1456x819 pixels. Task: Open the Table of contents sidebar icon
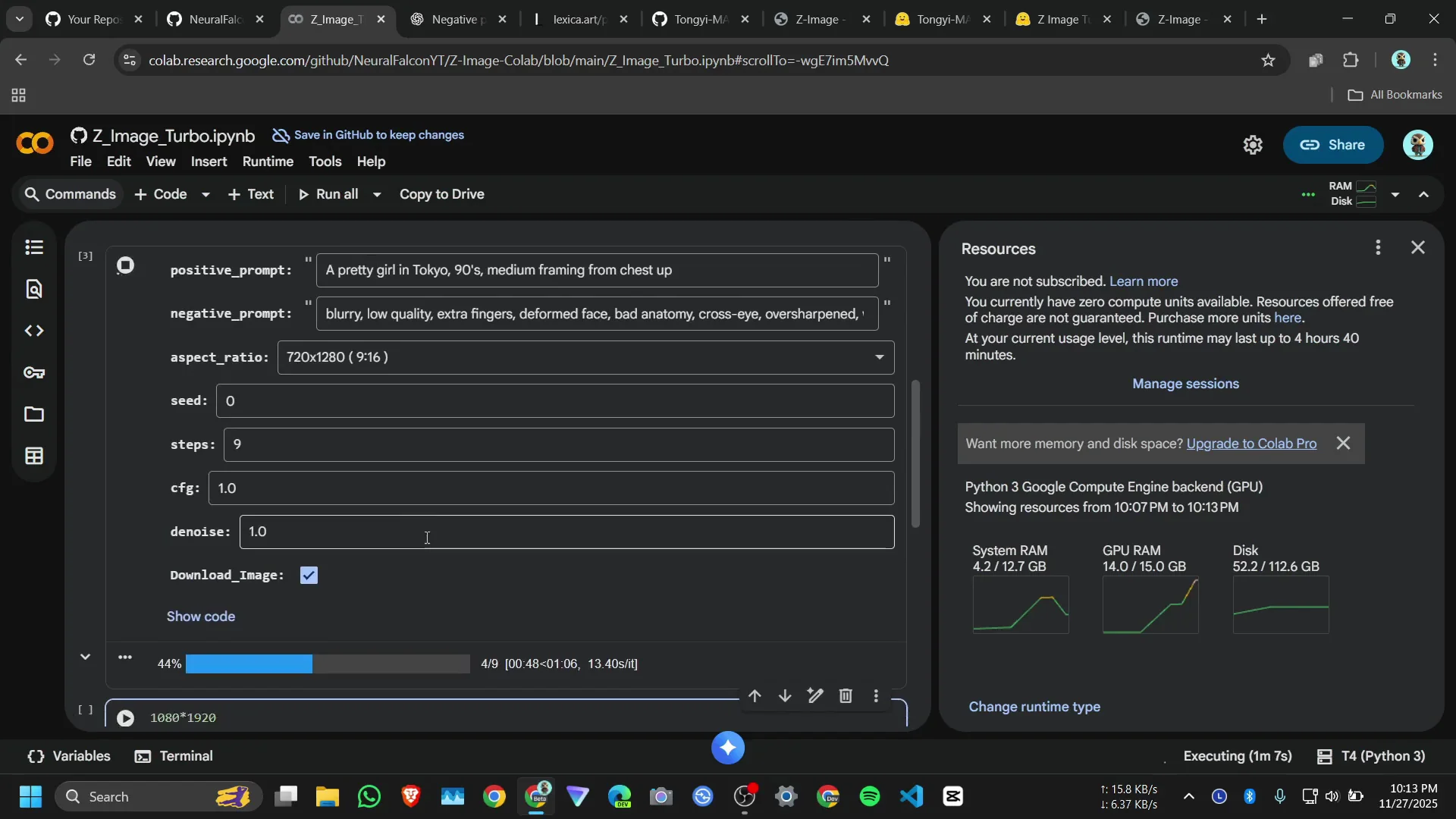[34, 248]
